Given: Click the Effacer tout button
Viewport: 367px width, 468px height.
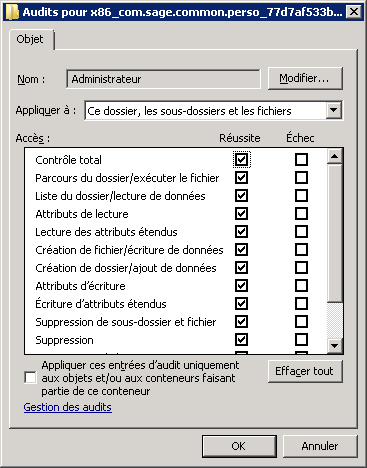Looking at the screenshot, I should click(305, 371).
